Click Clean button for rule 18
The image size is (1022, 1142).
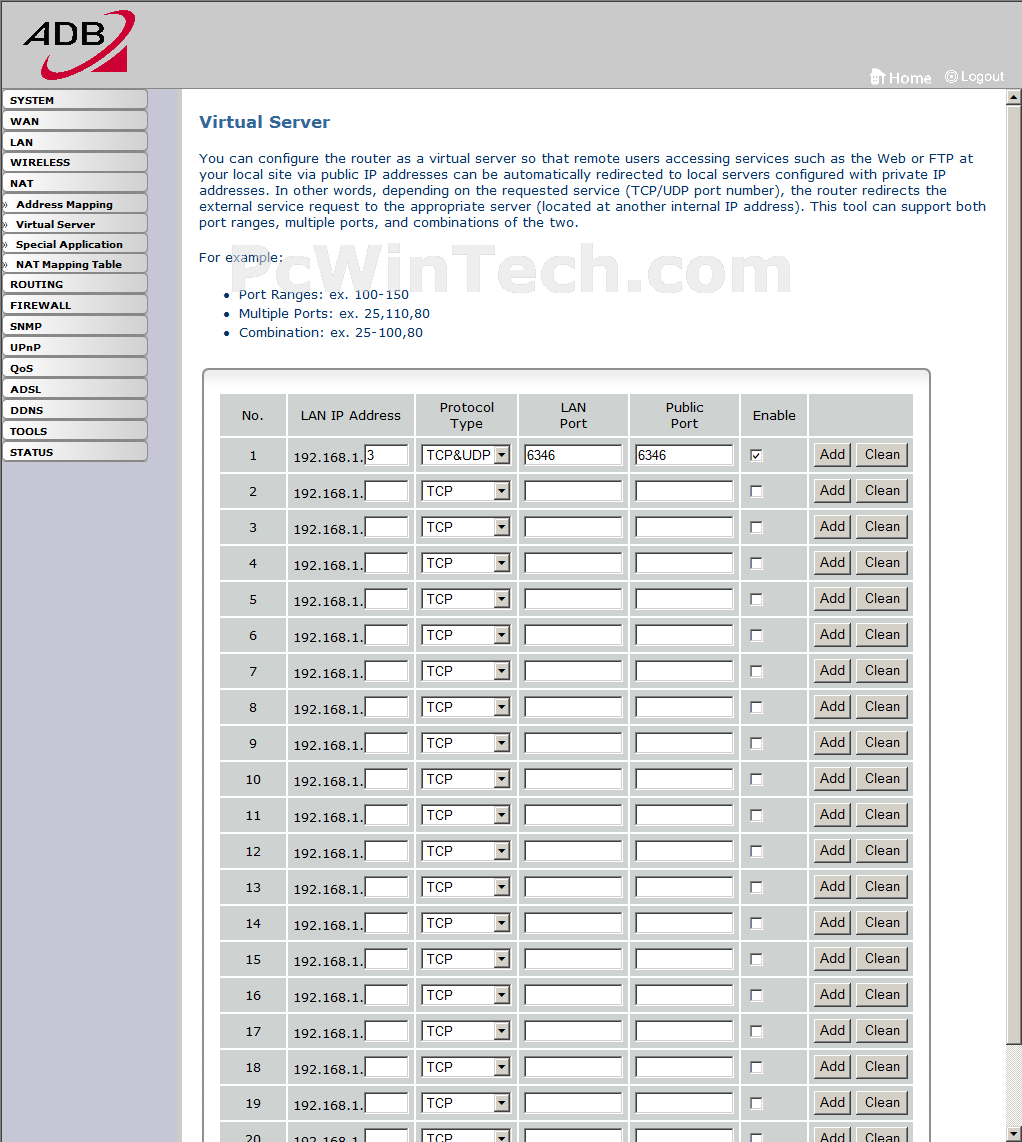[x=882, y=1066]
